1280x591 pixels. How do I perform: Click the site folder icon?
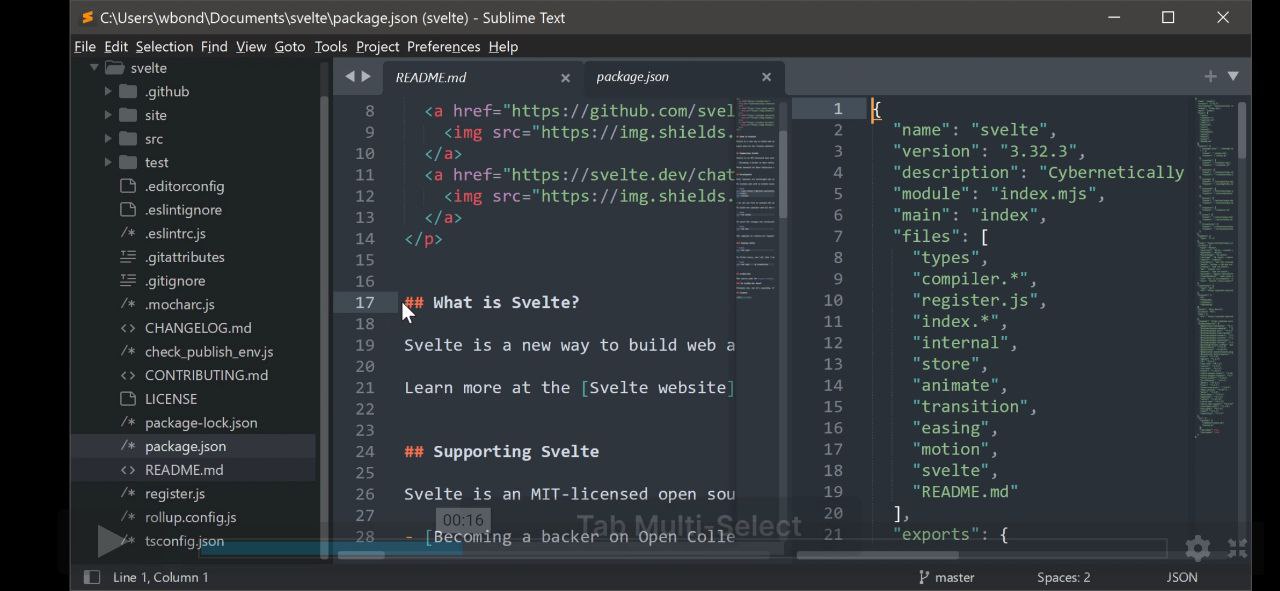click(128, 115)
